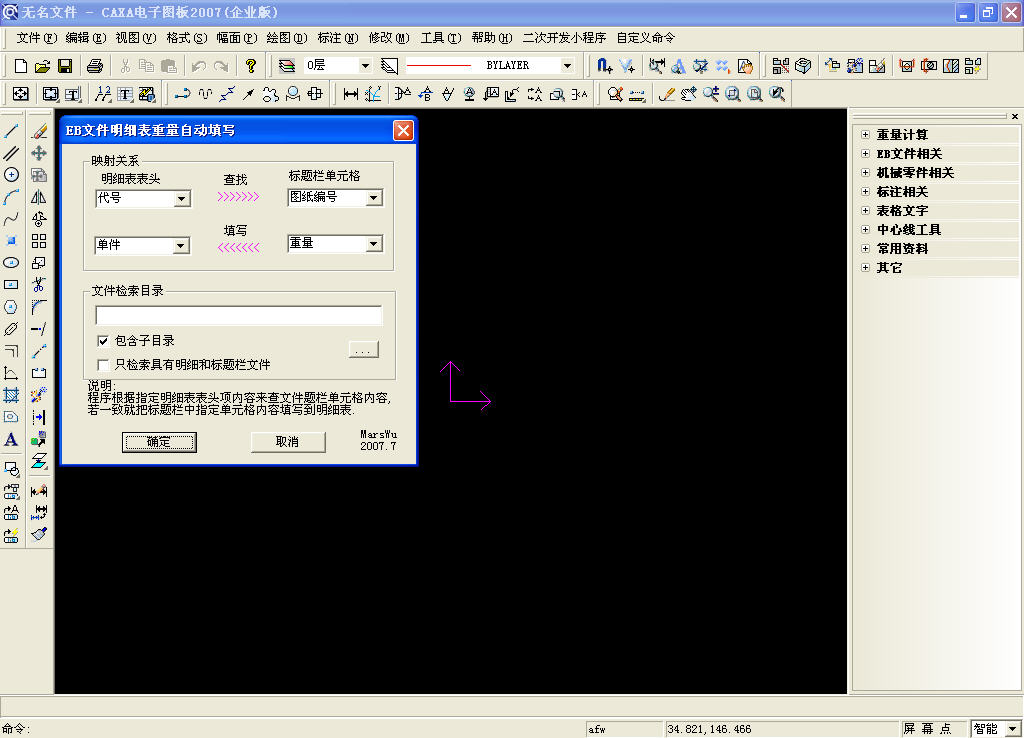Expand the EB文件相关 tree node
1024x738 pixels.
coord(865,153)
